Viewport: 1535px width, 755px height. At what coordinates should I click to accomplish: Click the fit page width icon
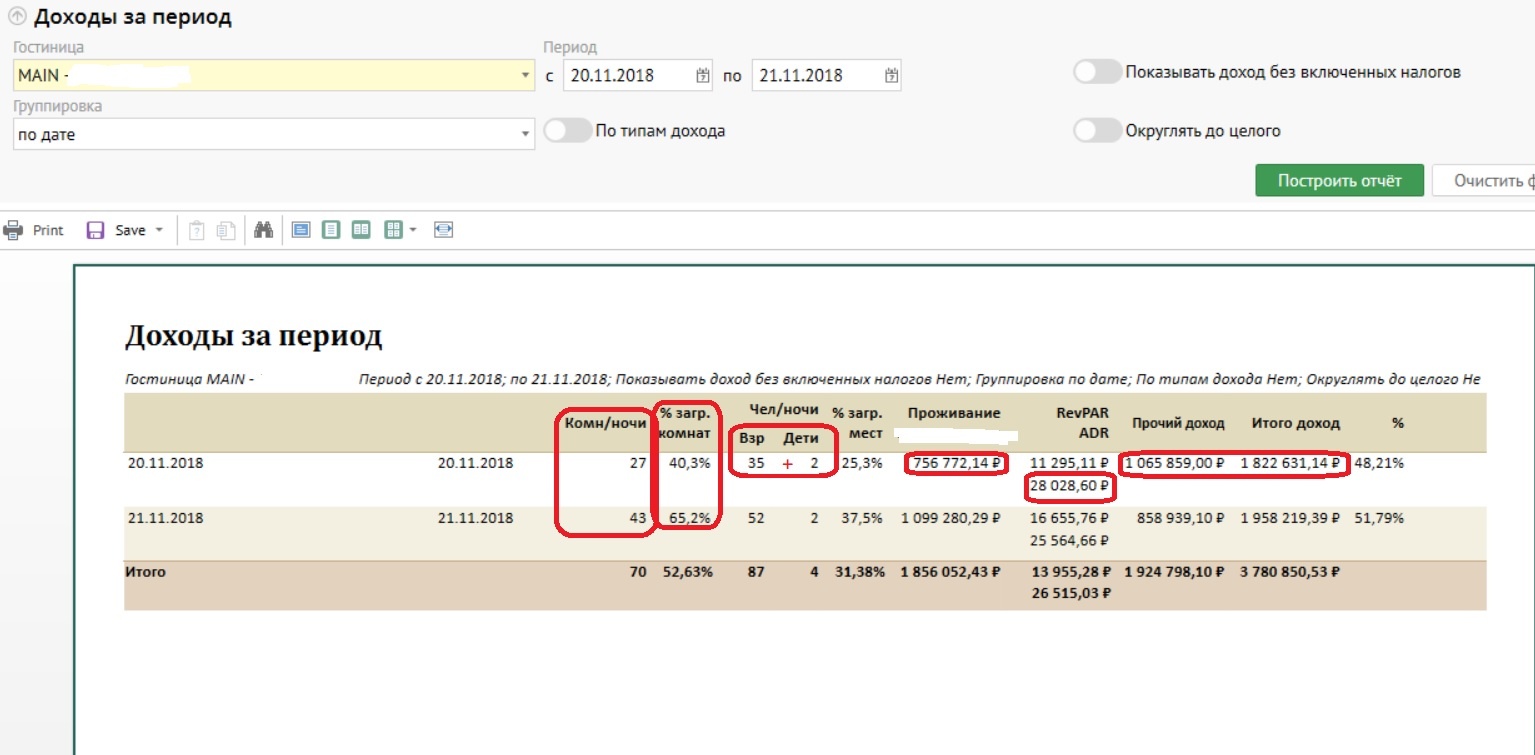(x=444, y=230)
